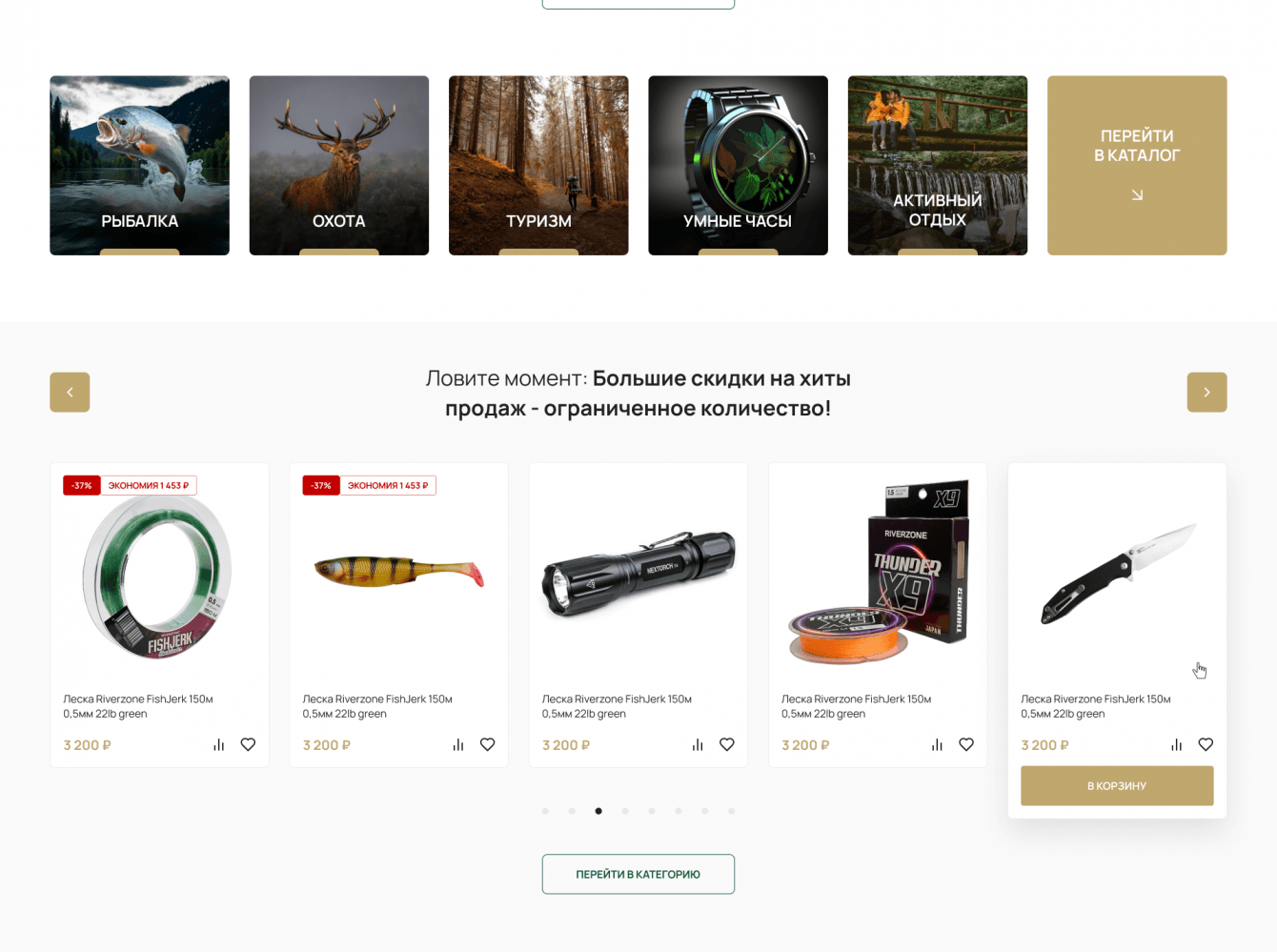
Task: Open the ОХОТА deer category thumbnail
Action: coord(339,165)
